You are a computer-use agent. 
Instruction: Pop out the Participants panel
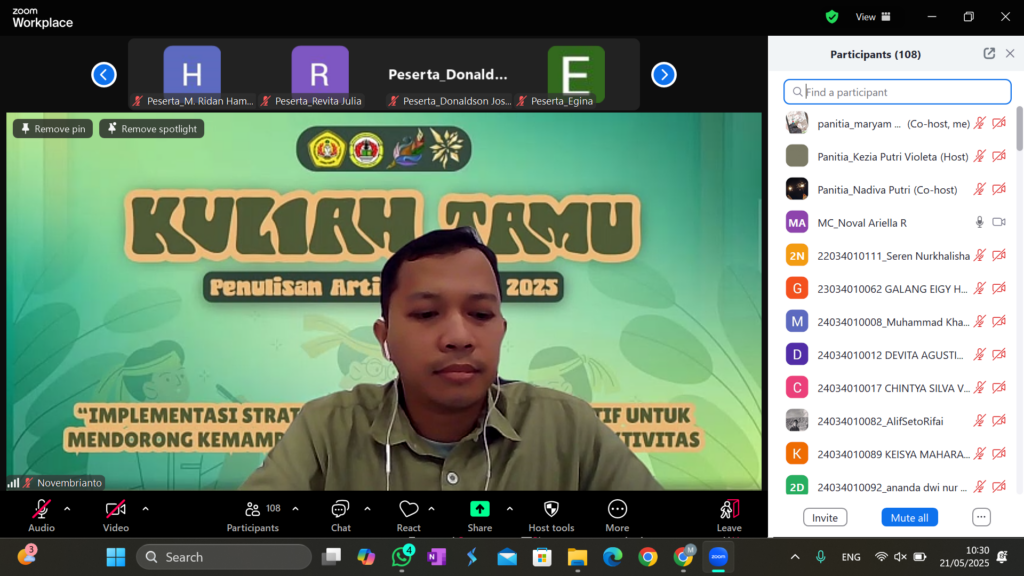989,54
